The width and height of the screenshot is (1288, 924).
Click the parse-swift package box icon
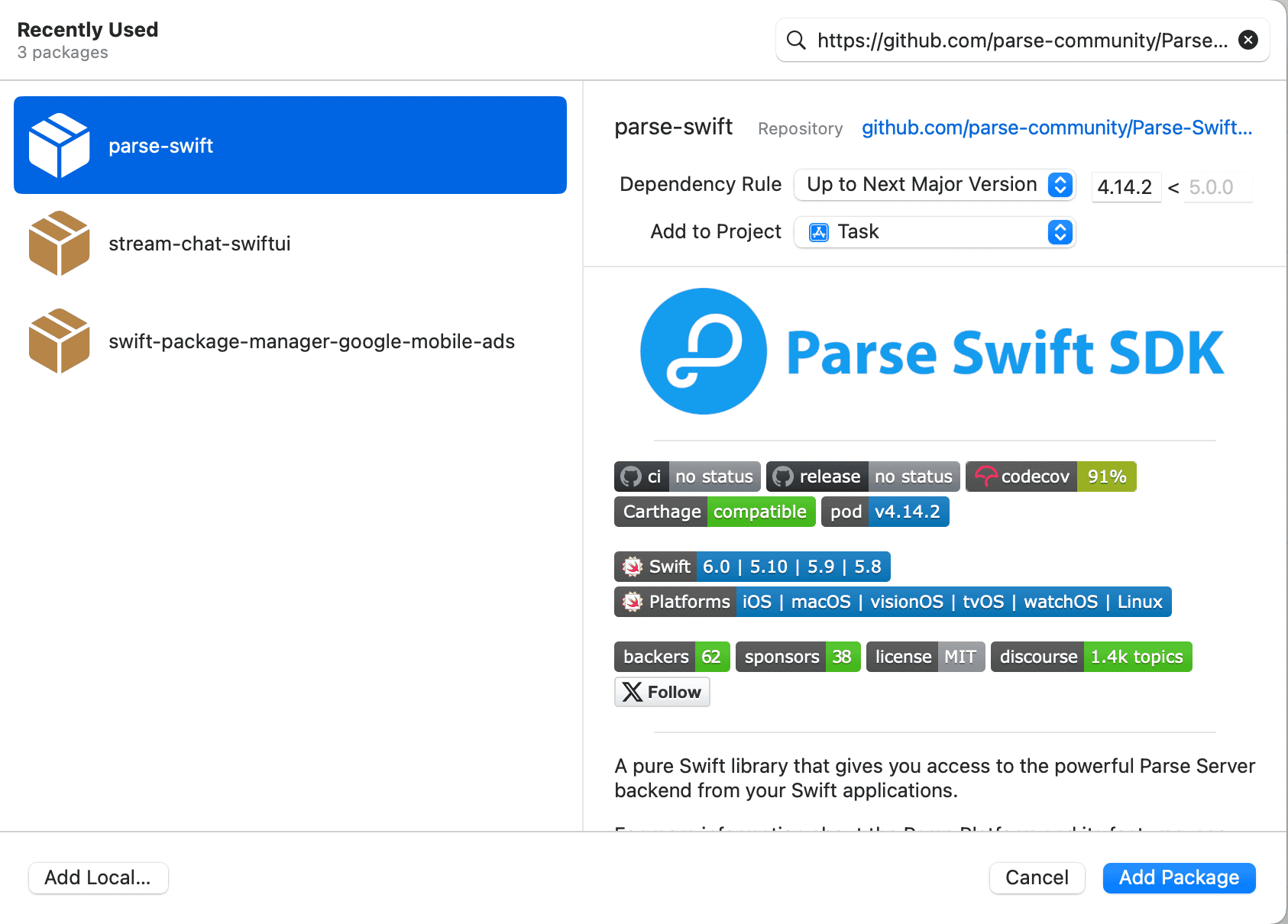coord(59,144)
